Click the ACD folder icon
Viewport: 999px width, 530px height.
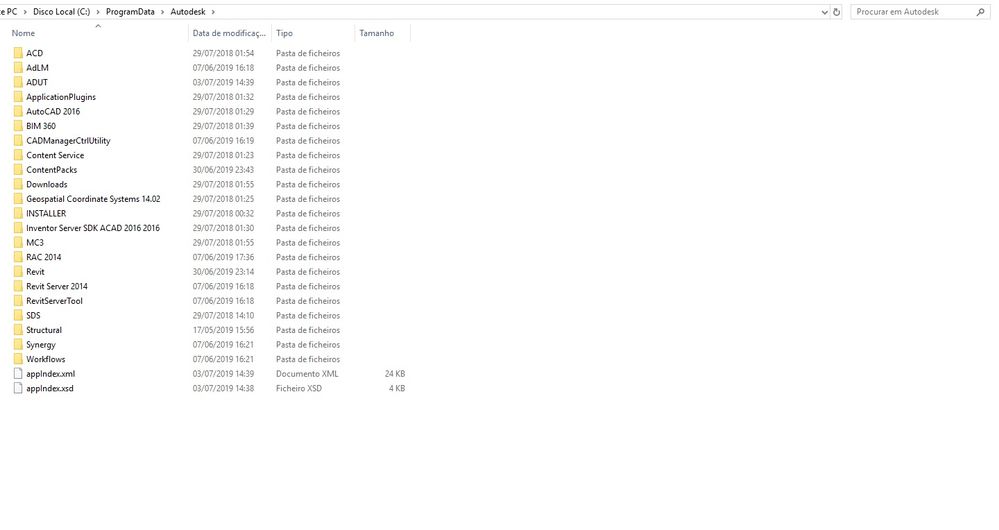click(18, 53)
